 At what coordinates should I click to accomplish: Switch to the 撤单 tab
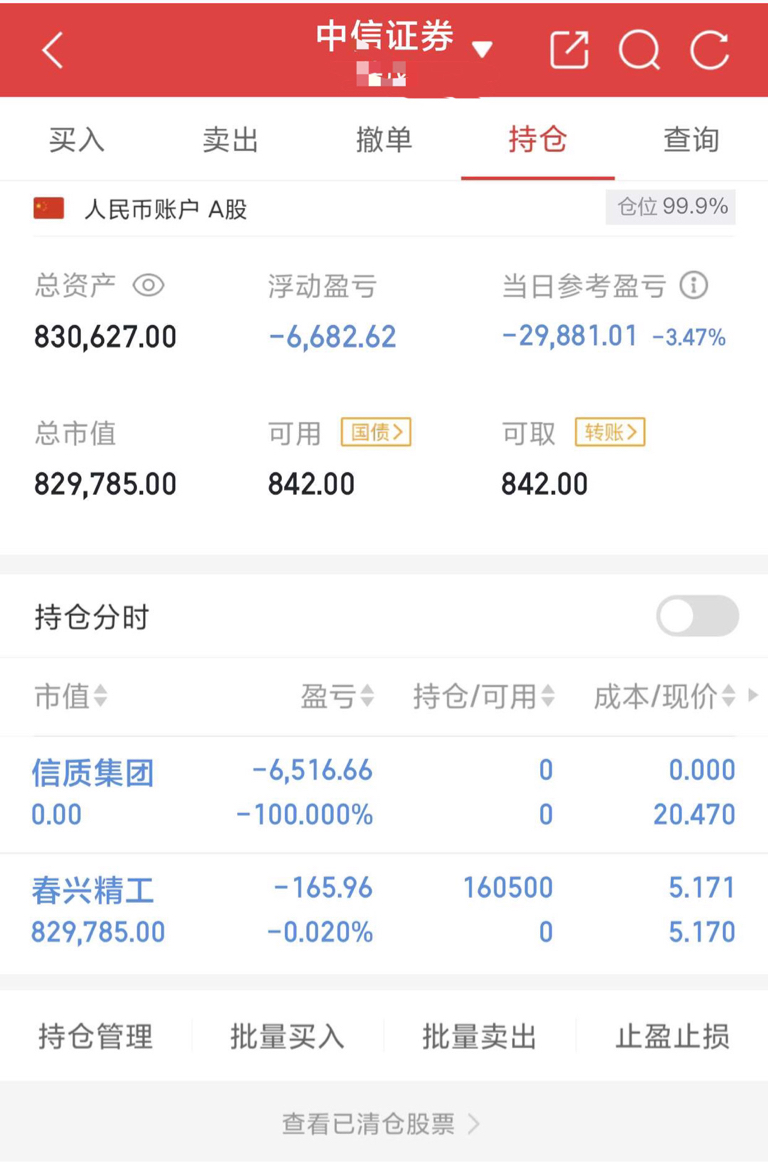(x=383, y=139)
